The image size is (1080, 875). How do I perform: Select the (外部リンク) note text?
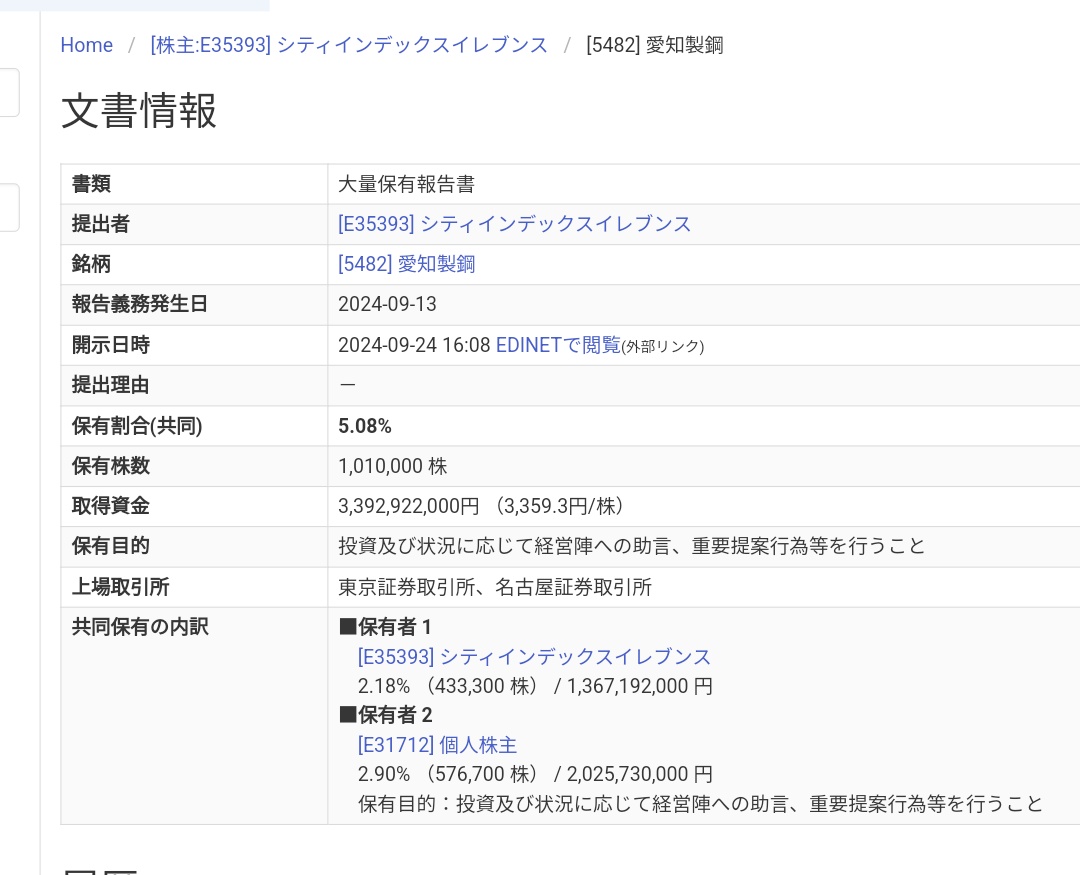click(x=663, y=347)
